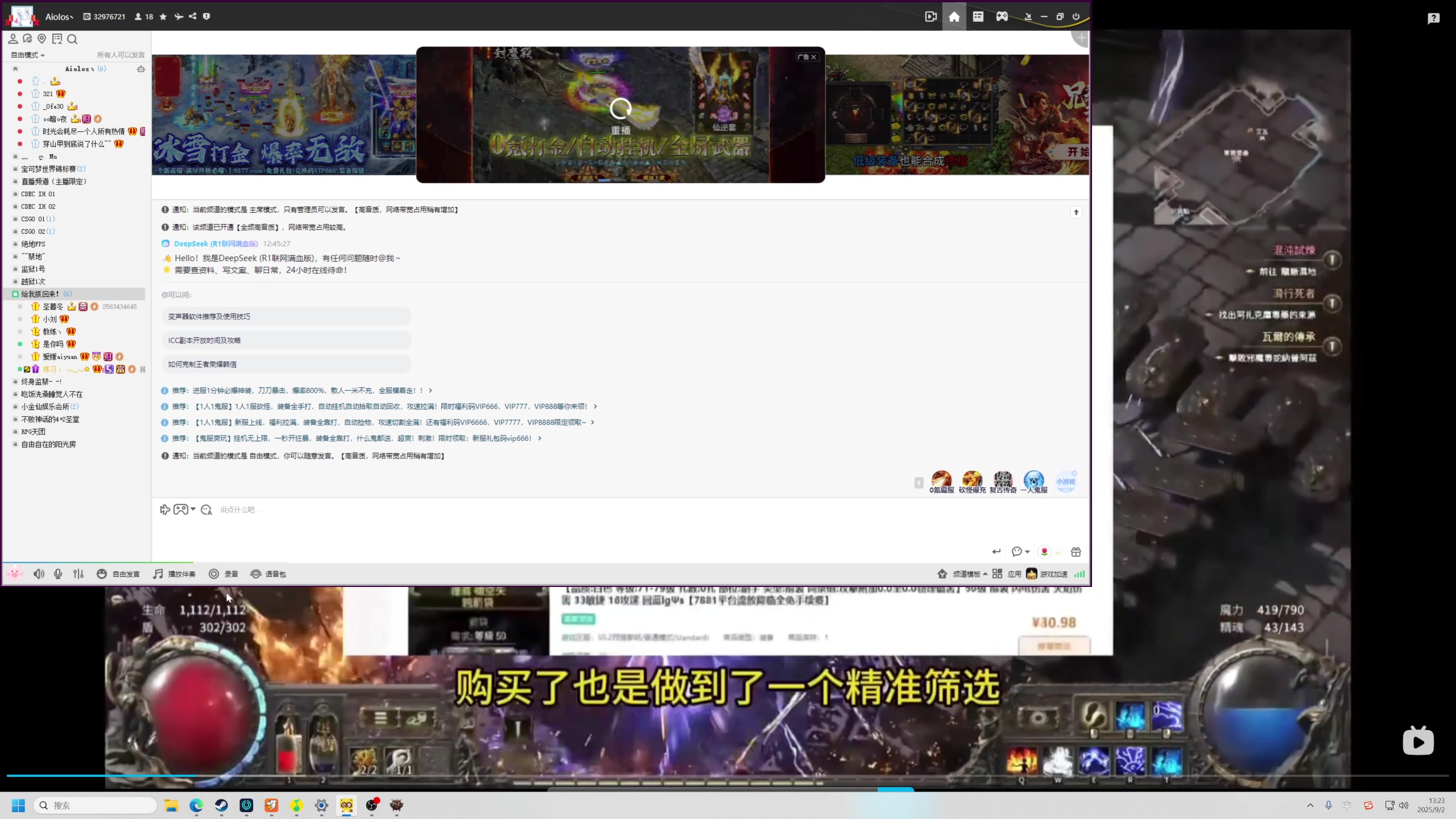Select RPG天团 channel
Image resolution: width=1456 pixels, height=819 pixels.
[x=33, y=432]
